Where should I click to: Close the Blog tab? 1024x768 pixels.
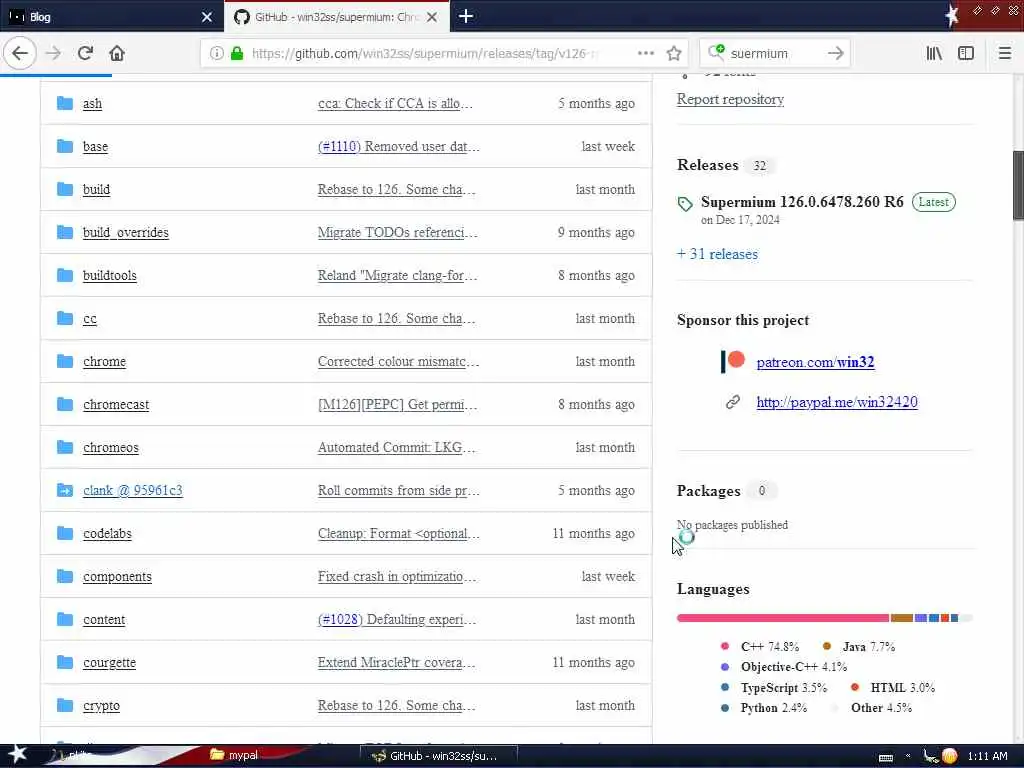(206, 17)
